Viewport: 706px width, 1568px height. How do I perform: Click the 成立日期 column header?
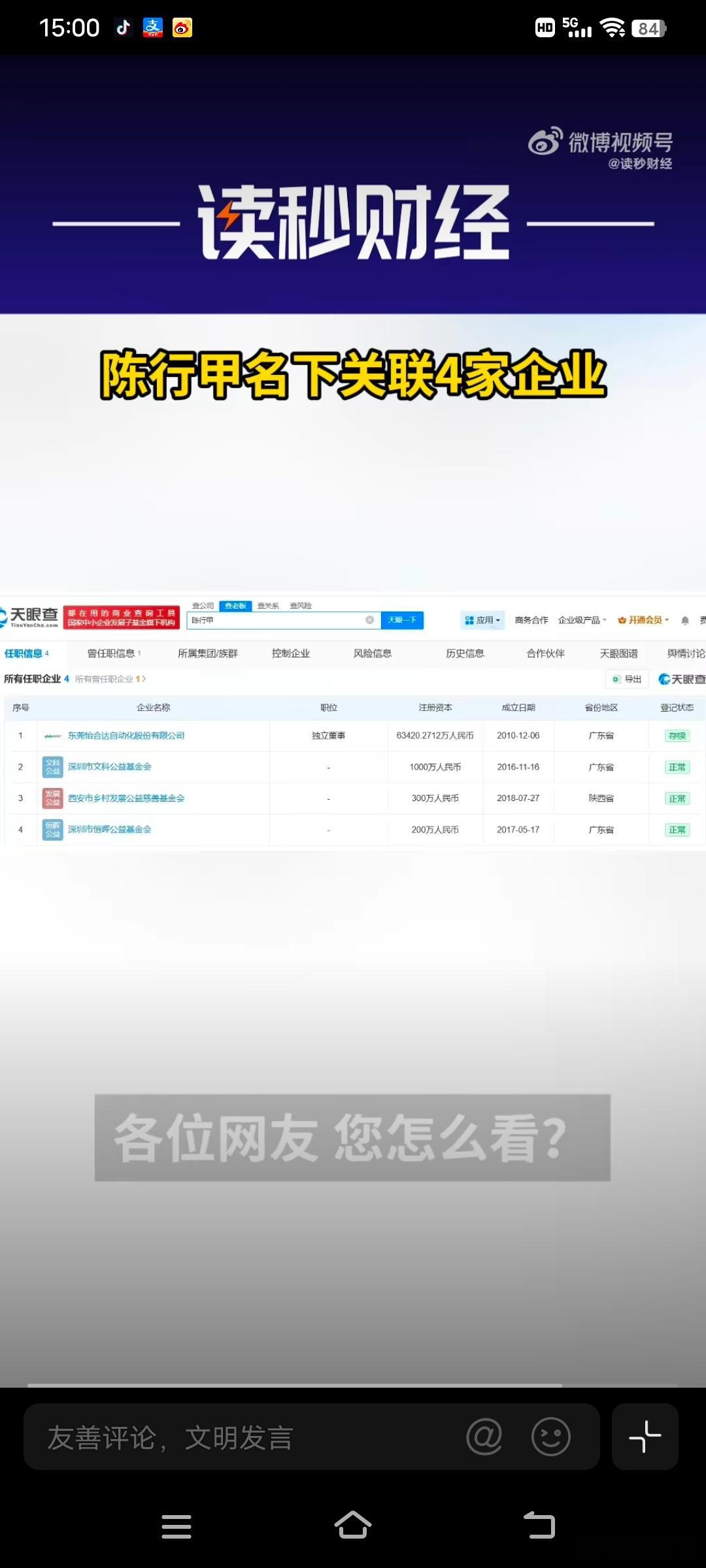[x=518, y=708]
